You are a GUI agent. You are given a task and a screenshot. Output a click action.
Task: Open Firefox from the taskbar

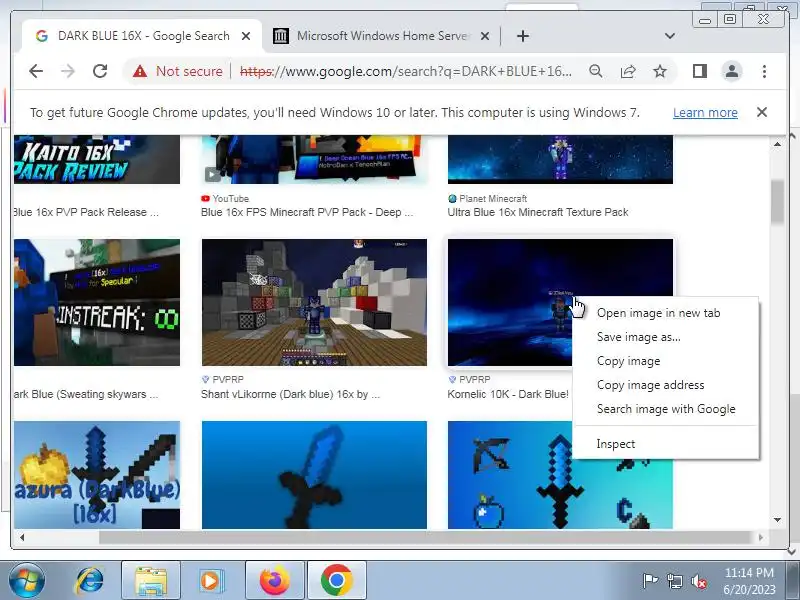[274, 581]
